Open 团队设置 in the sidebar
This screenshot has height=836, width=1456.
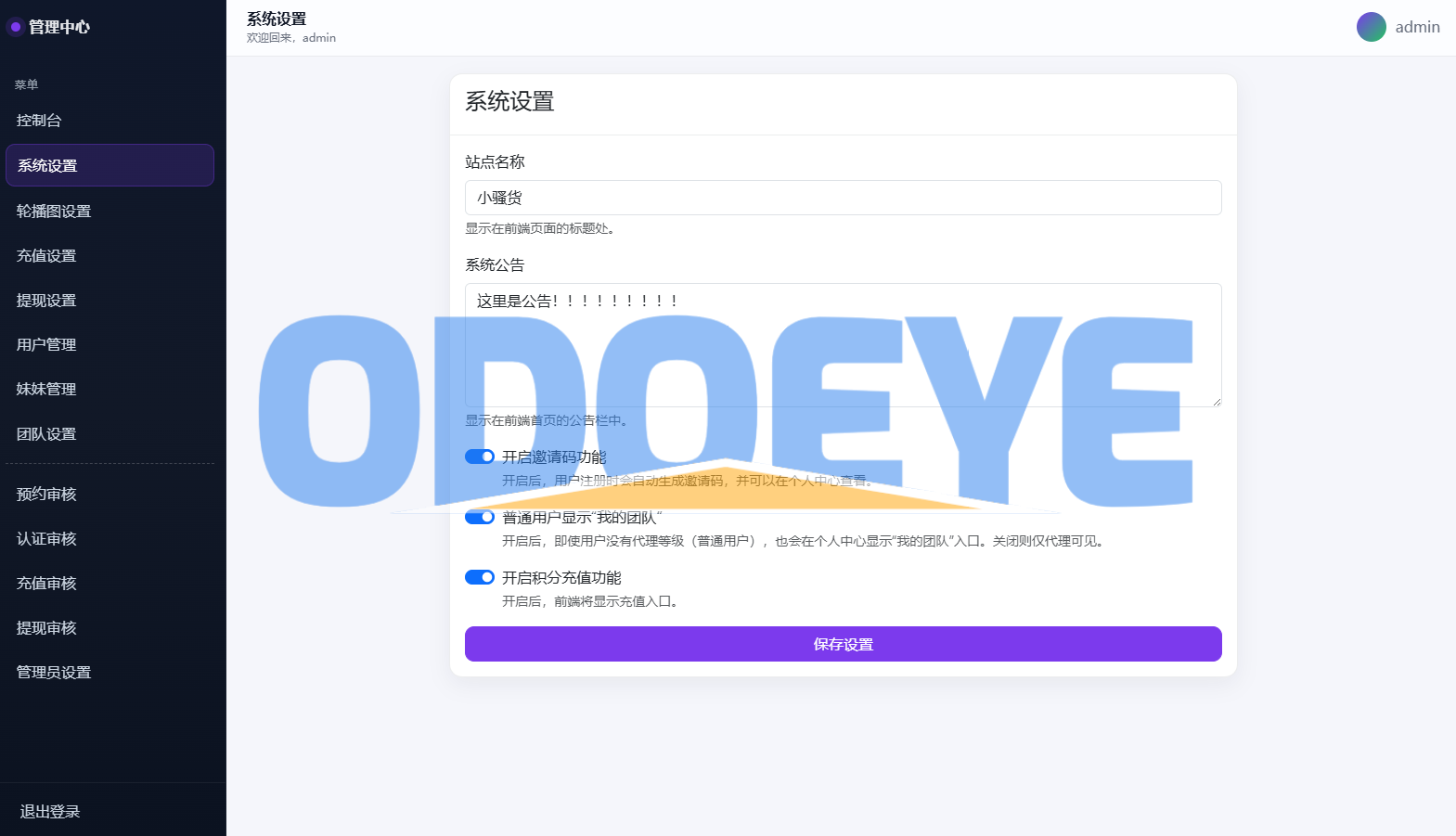coord(110,433)
